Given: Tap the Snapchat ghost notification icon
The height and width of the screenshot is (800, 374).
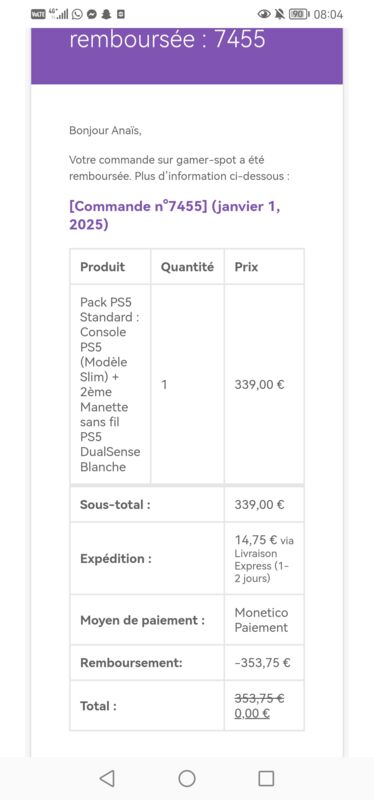Looking at the screenshot, I should pyautogui.click(x=106, y=14).
